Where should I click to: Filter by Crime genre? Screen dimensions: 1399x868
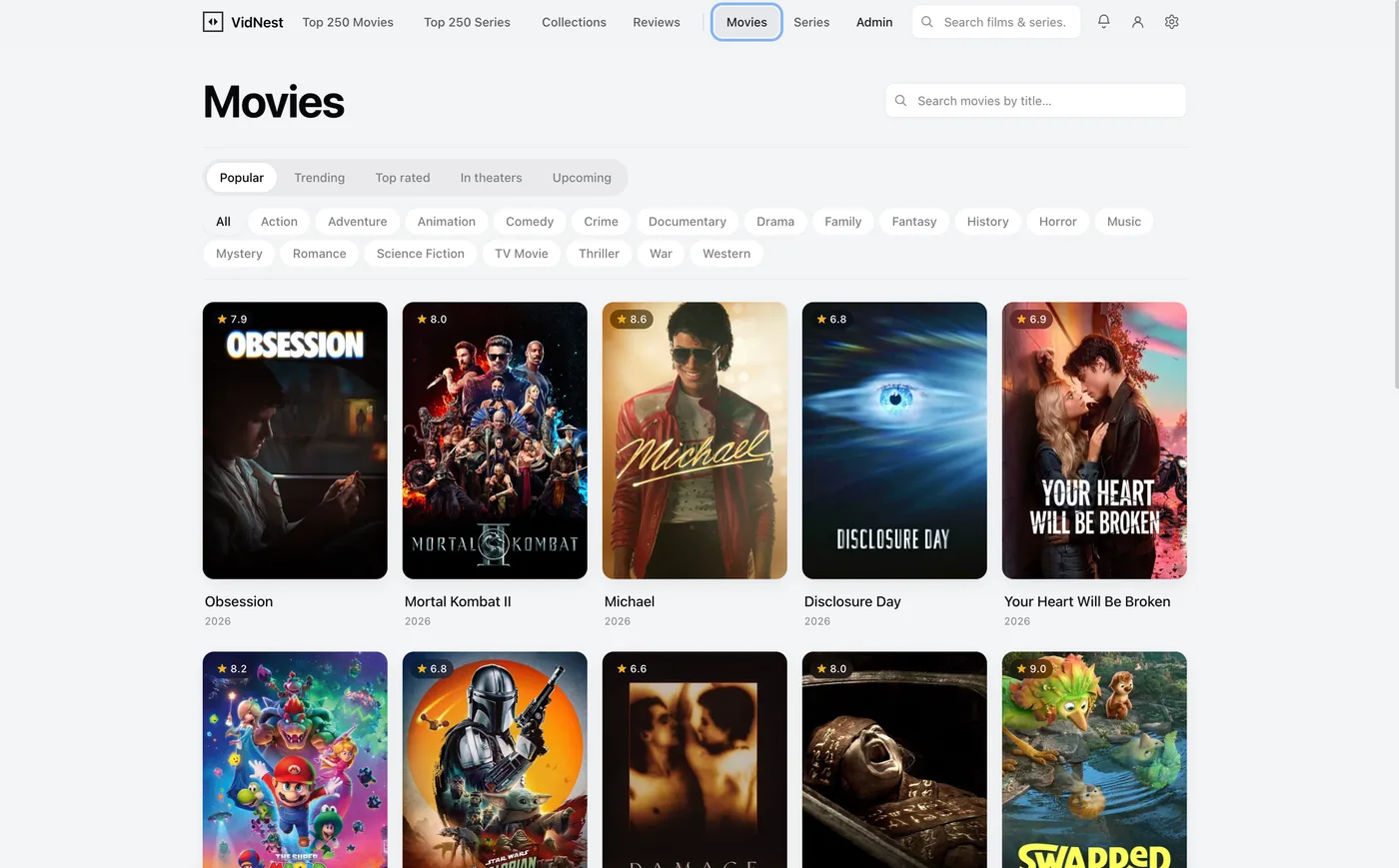(601, 222)
